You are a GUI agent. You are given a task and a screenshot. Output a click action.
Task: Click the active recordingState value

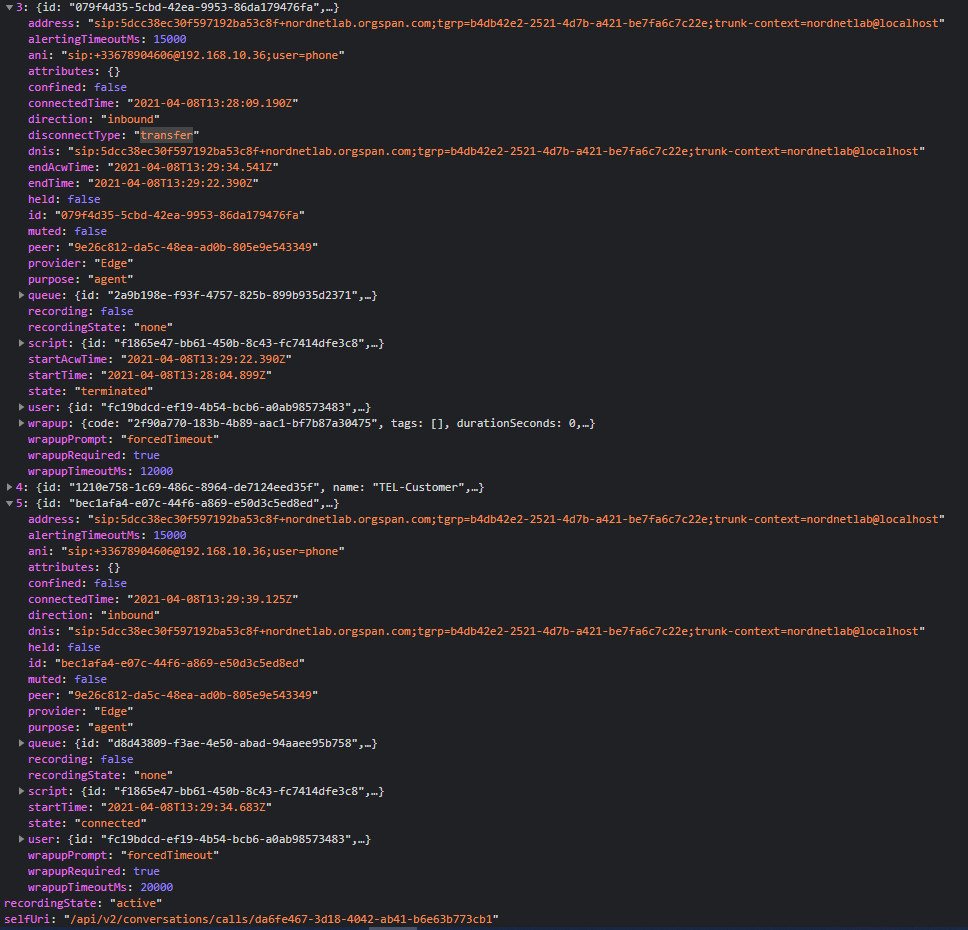point(135,903)
